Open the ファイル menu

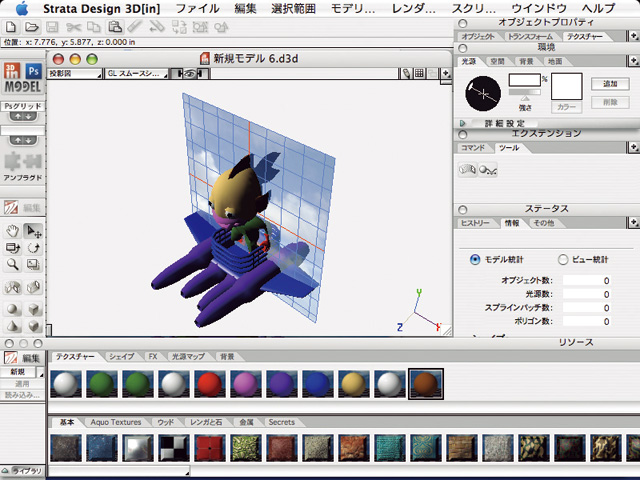198,8
